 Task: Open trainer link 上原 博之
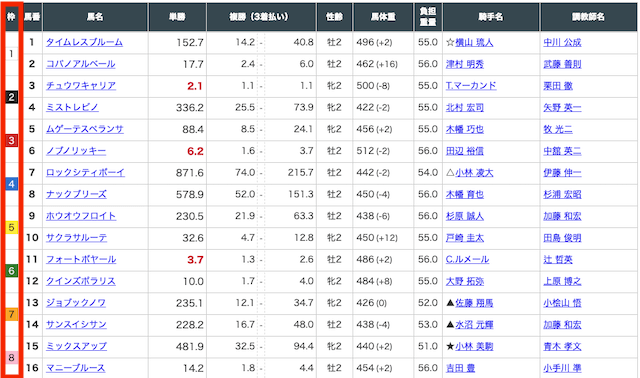pos(562,281)
